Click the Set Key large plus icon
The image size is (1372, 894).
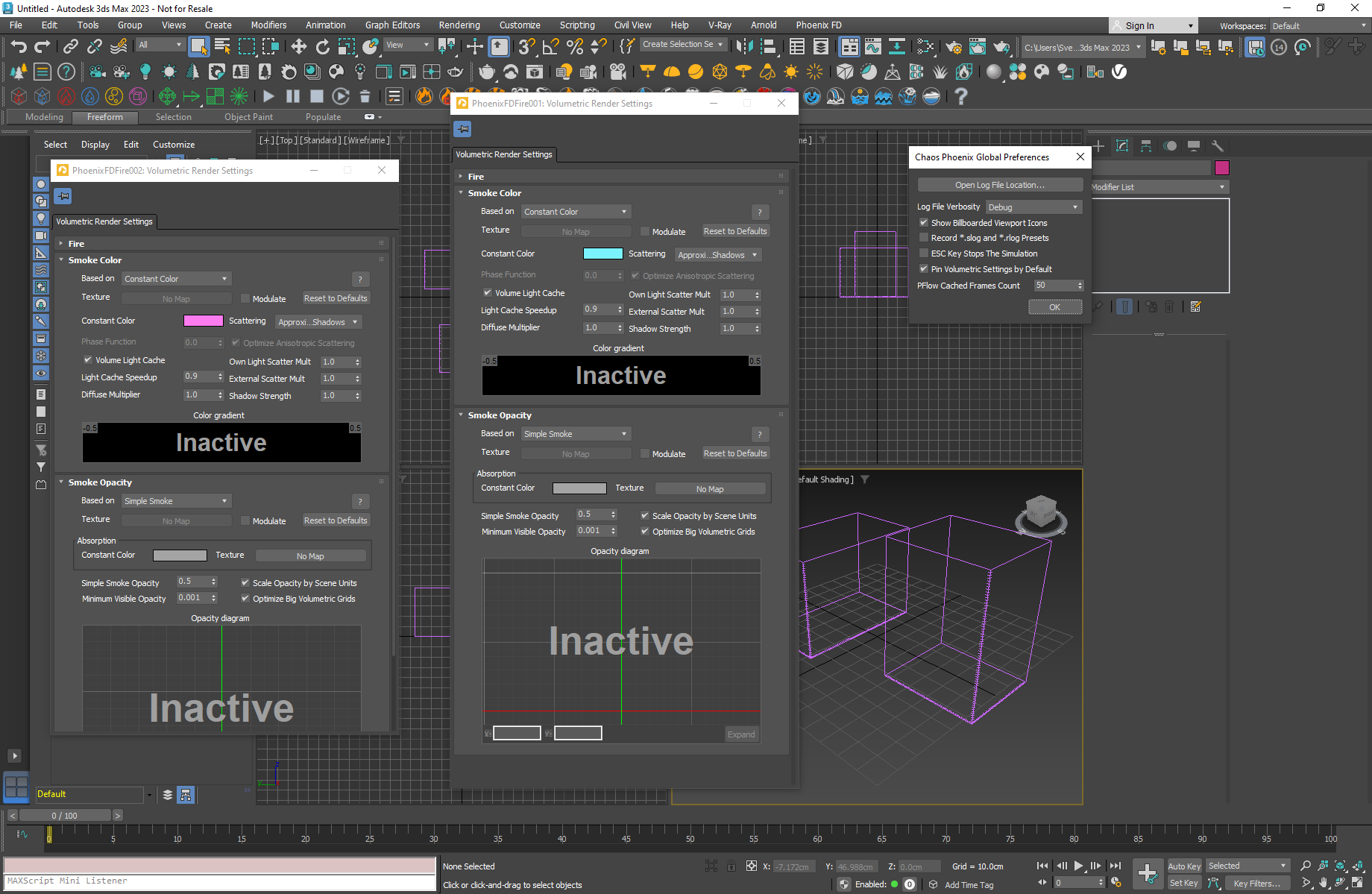click(1148, 873)
